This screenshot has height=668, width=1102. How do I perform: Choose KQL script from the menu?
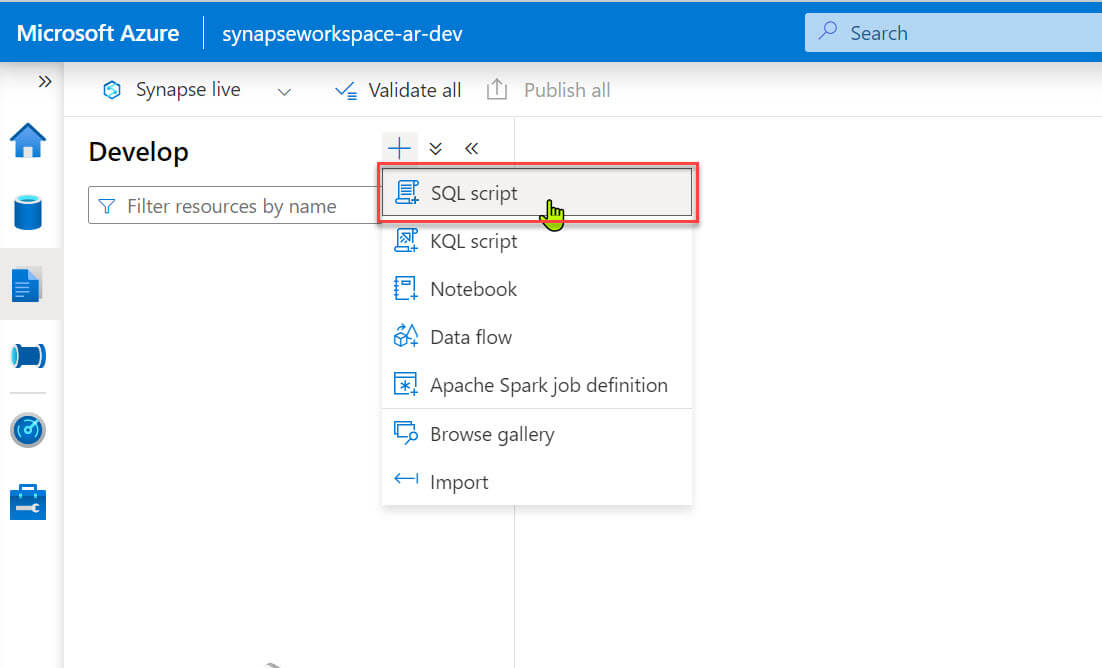pyautogui.click(x=473, y=241)
